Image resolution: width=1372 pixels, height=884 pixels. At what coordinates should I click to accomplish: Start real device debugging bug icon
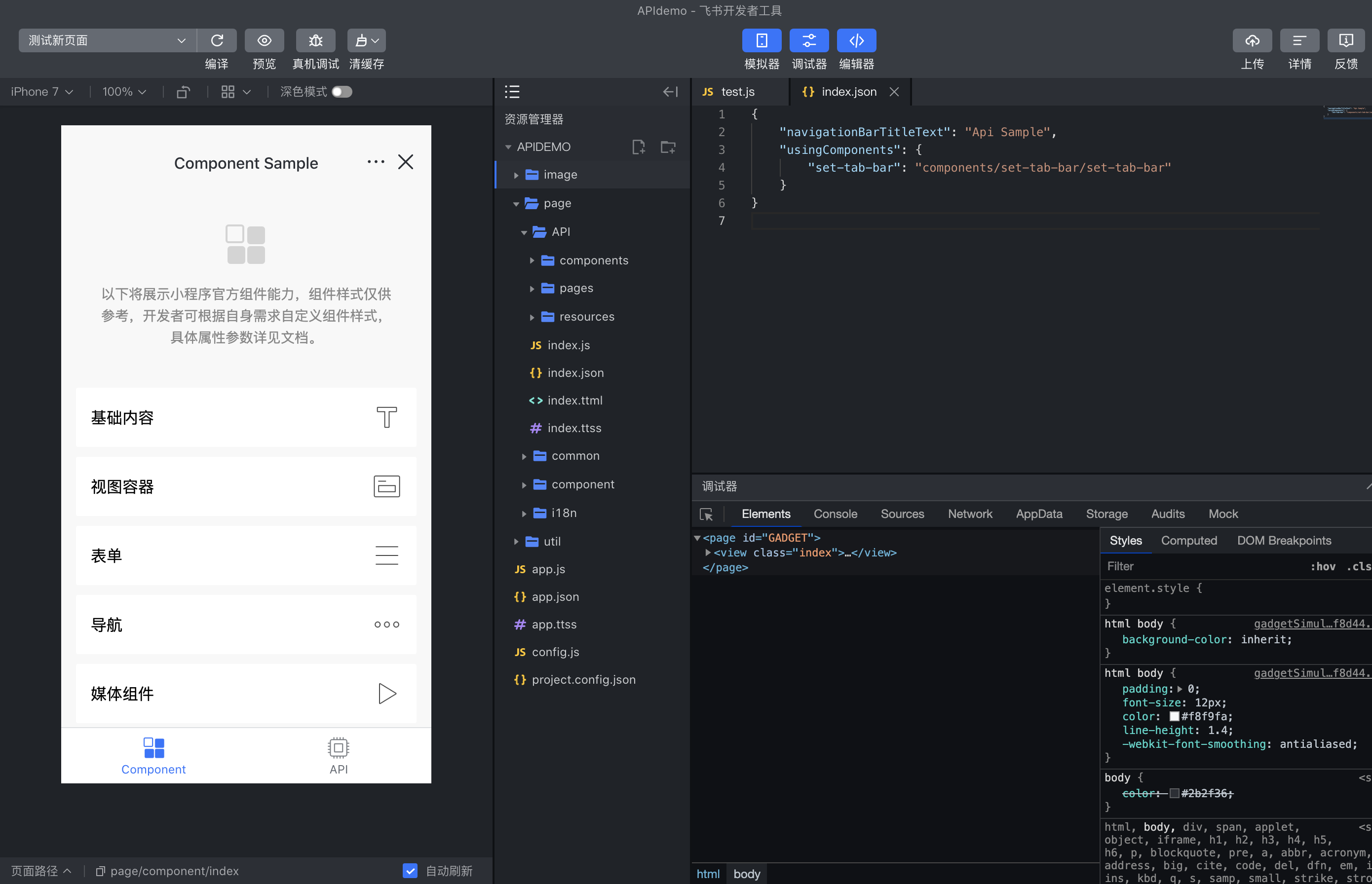315,40
